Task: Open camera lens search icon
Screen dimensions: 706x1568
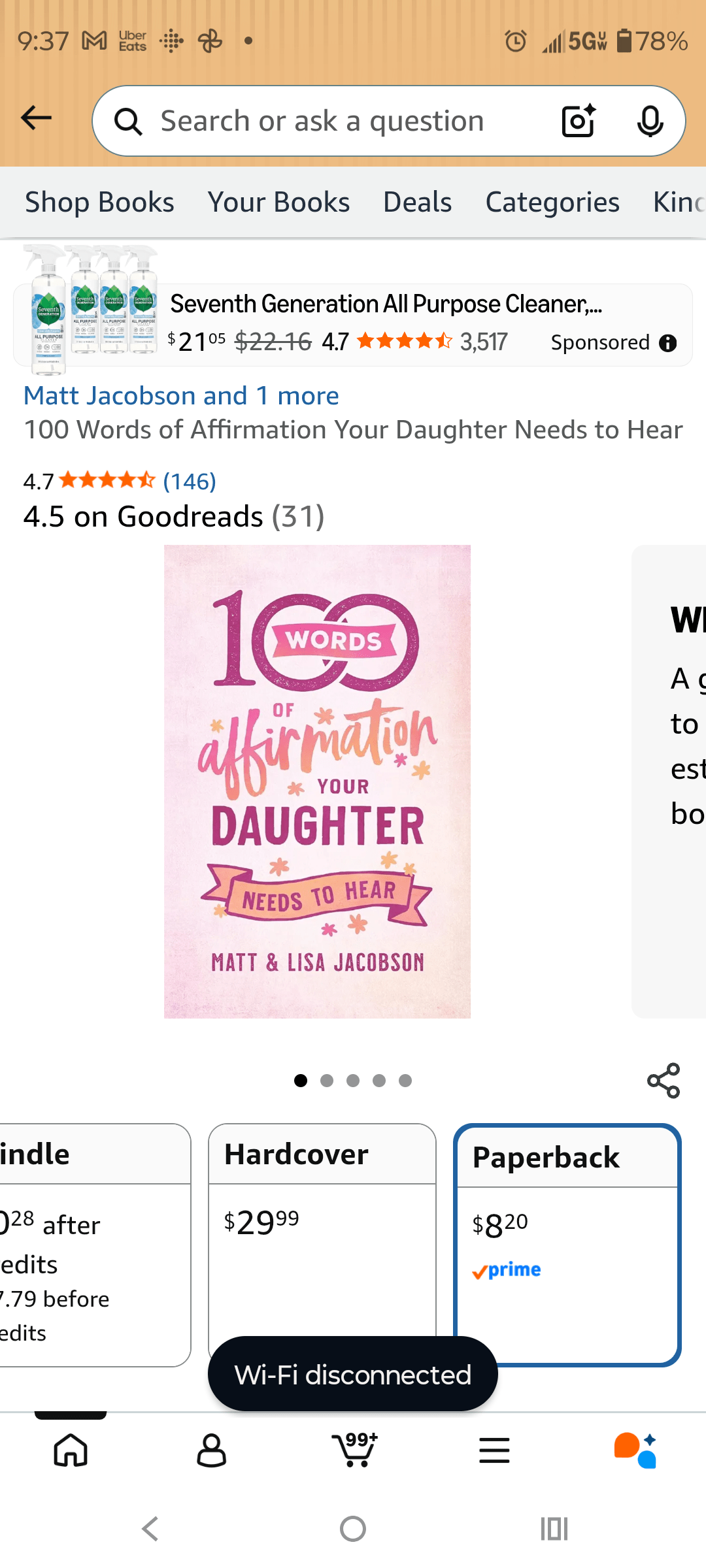Action: tap(579, 120)
